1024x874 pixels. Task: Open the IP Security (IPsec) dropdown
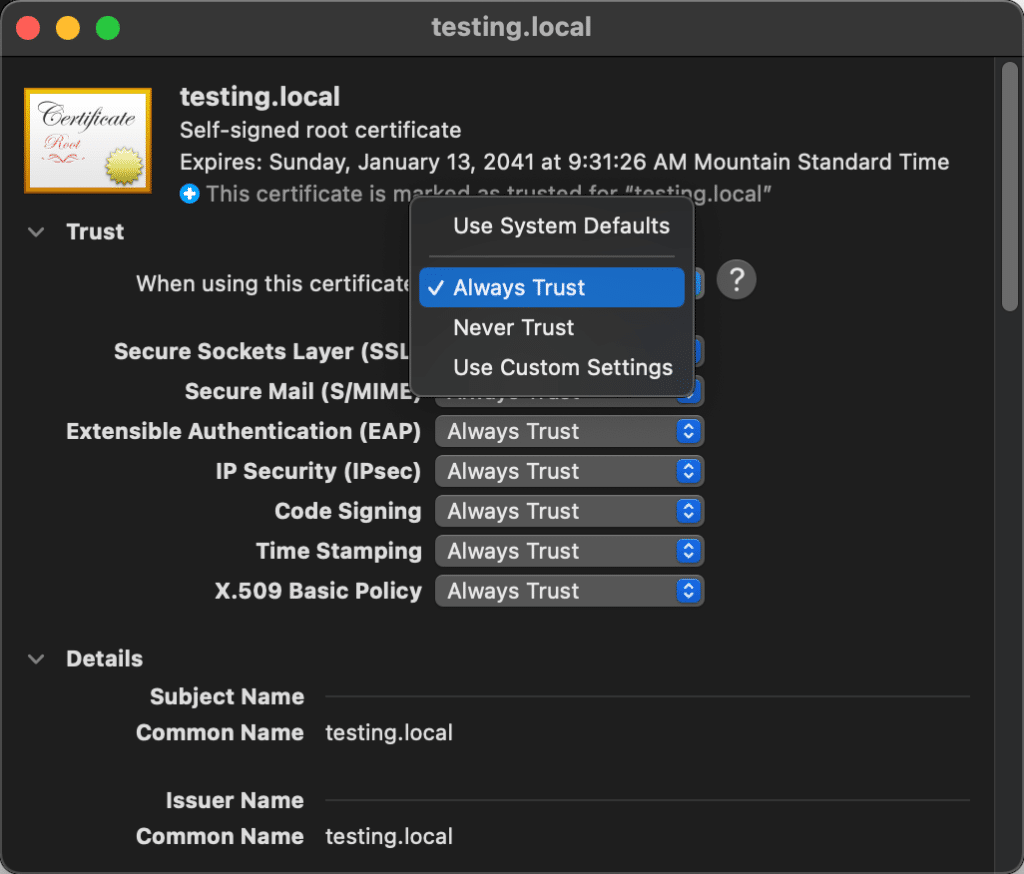pyautogui.click(x=569, y=472)
